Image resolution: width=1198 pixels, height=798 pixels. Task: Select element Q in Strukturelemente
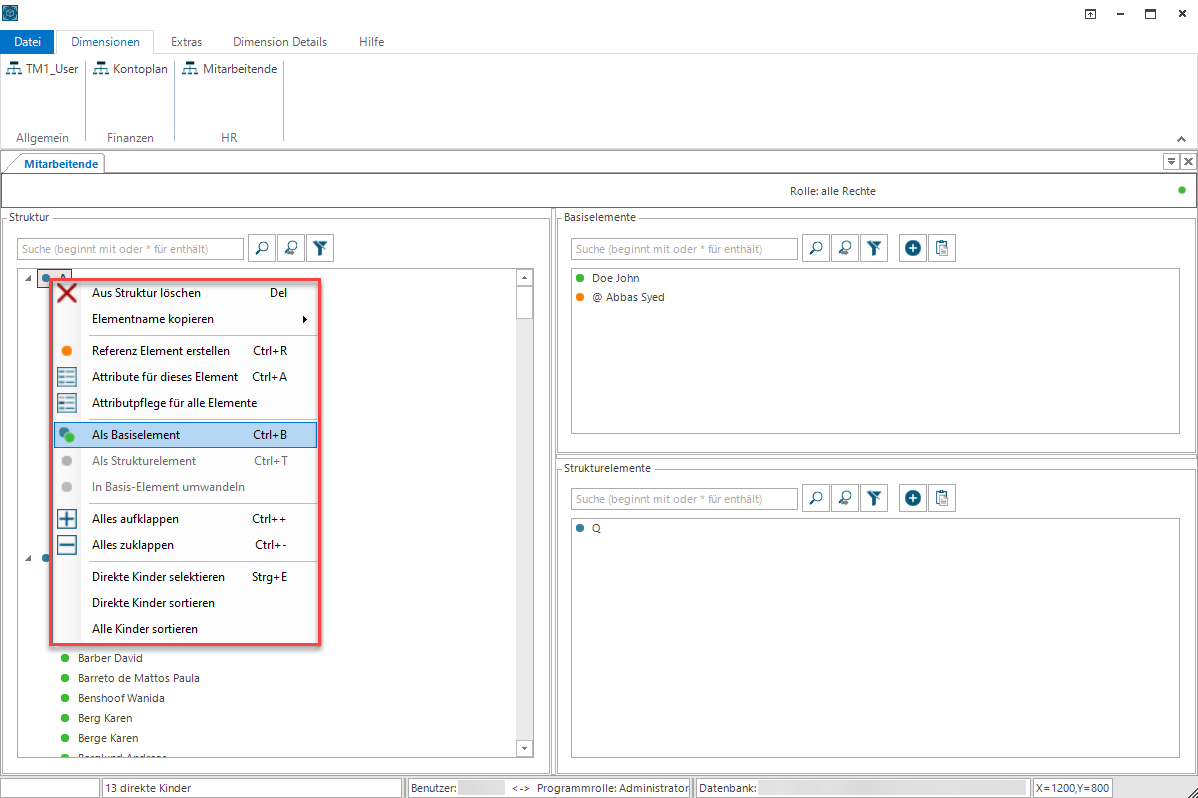pos(596,528)
